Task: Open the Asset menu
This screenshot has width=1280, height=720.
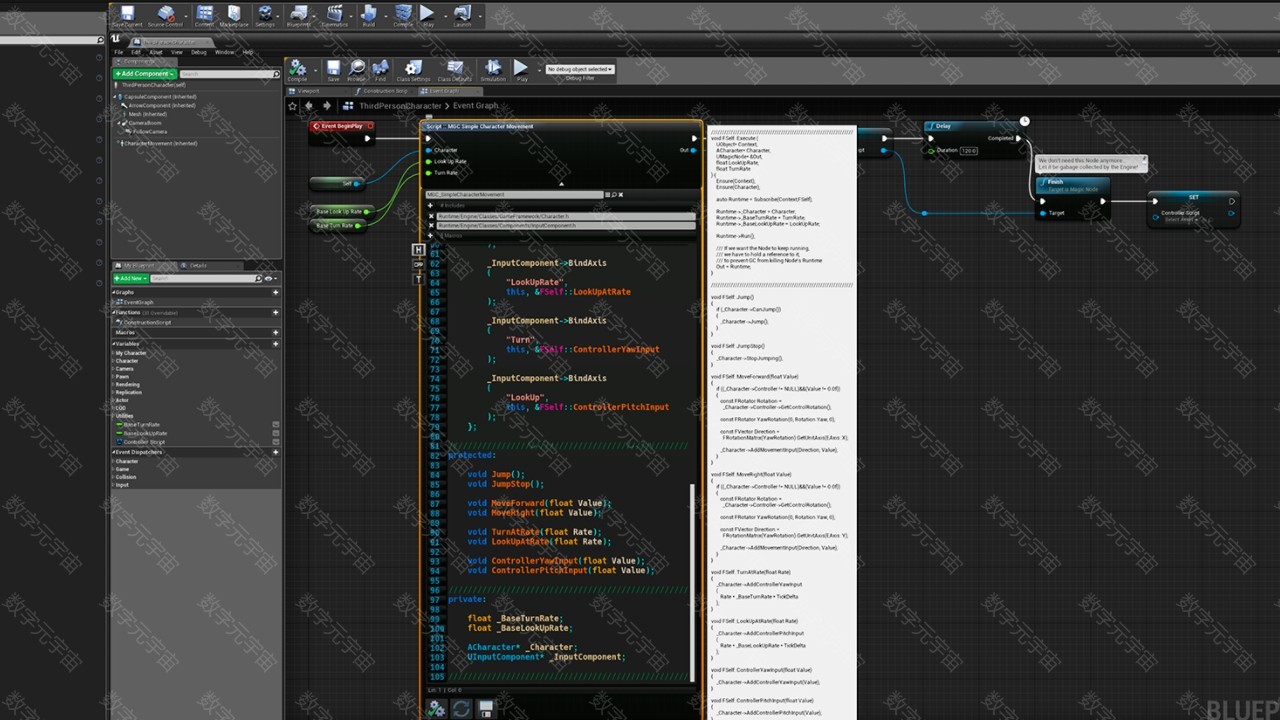Action: 156,52
